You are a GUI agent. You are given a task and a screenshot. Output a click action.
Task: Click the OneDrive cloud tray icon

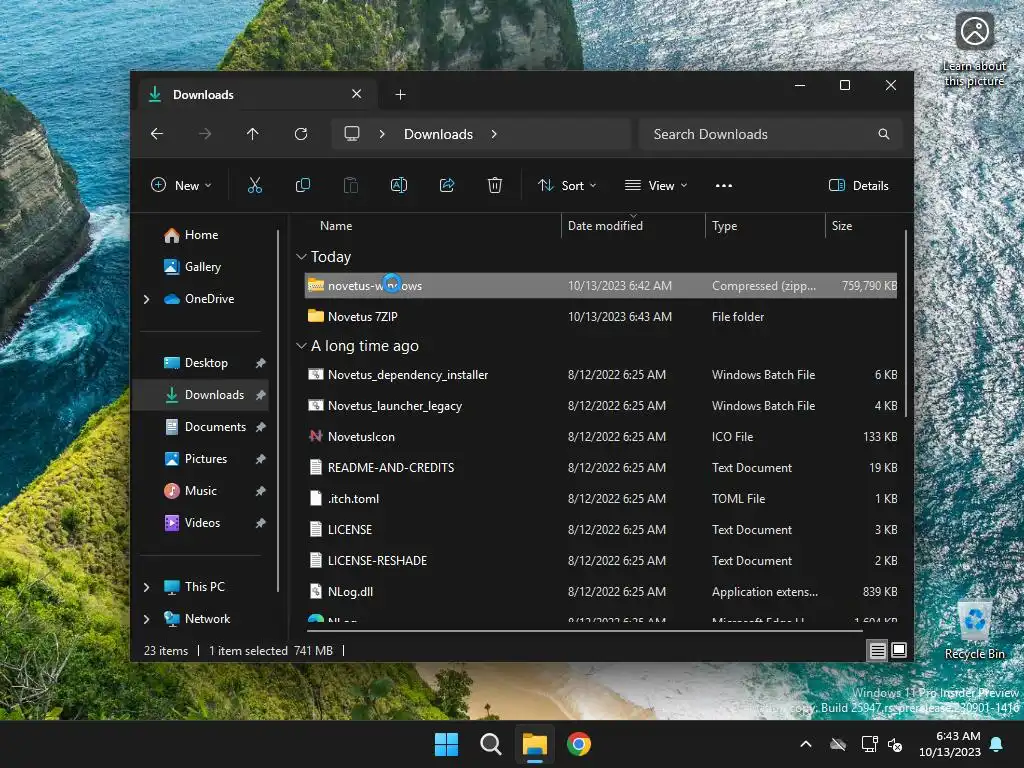coord(838,744)
